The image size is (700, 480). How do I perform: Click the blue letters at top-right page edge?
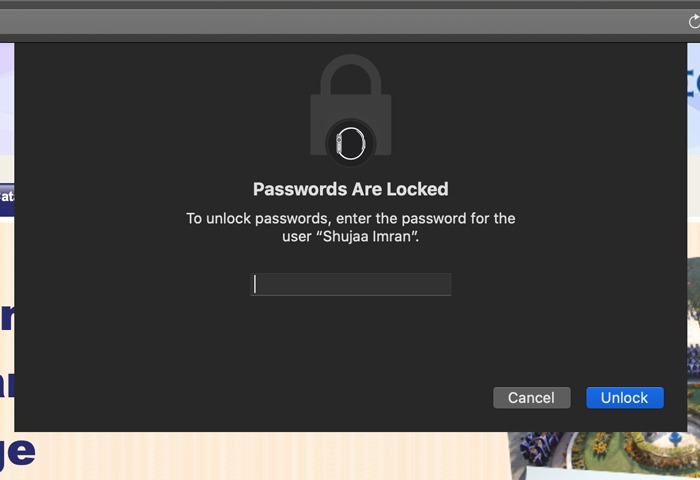point(693,85)
